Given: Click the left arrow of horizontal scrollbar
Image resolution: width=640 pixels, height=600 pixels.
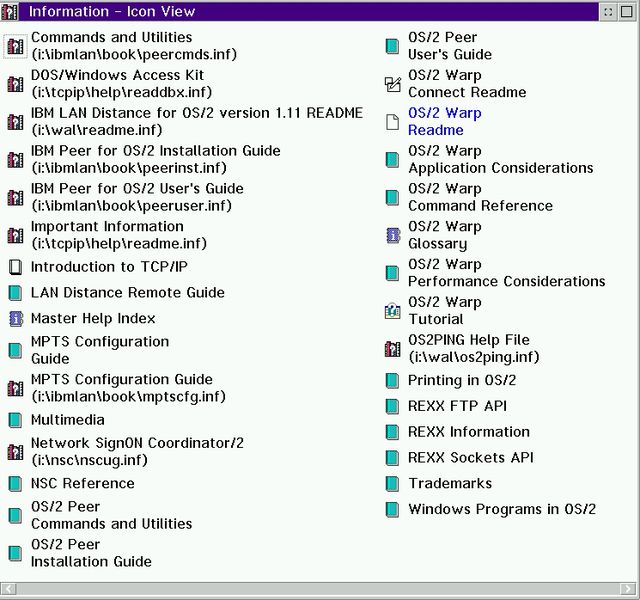Looking at the screenshot, I should (9, 589).
